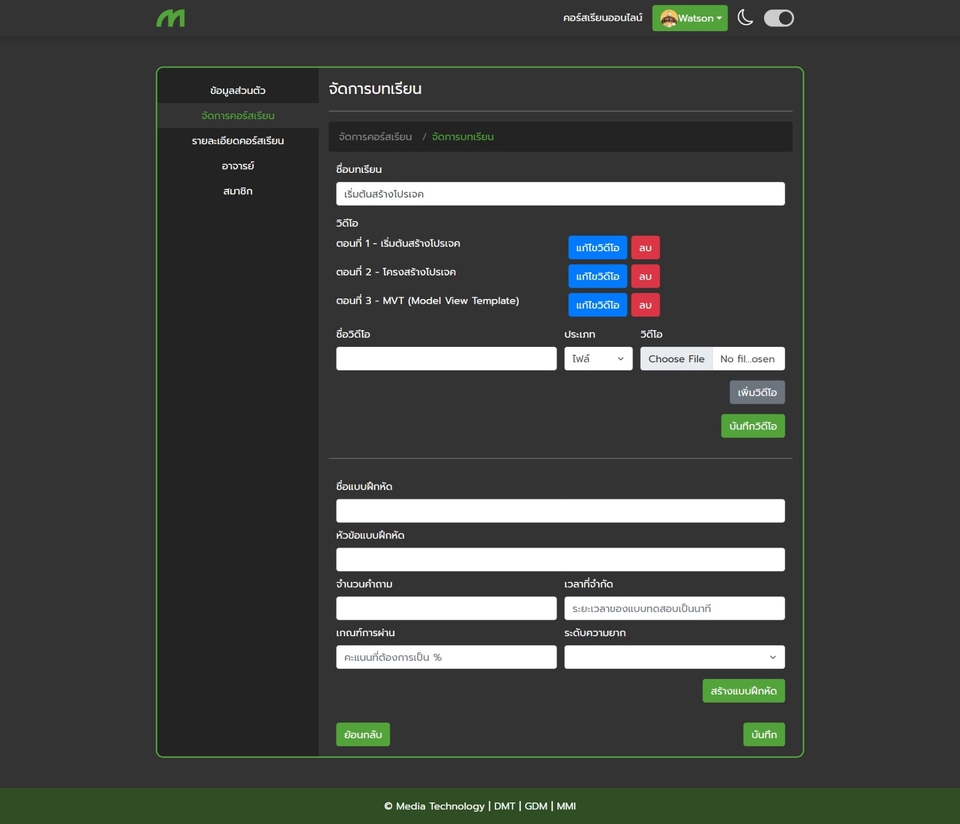This screenshot has height=824, width=960.
Task: Go back using the ย้อนกลับ button
Action: tap(362, 734)
